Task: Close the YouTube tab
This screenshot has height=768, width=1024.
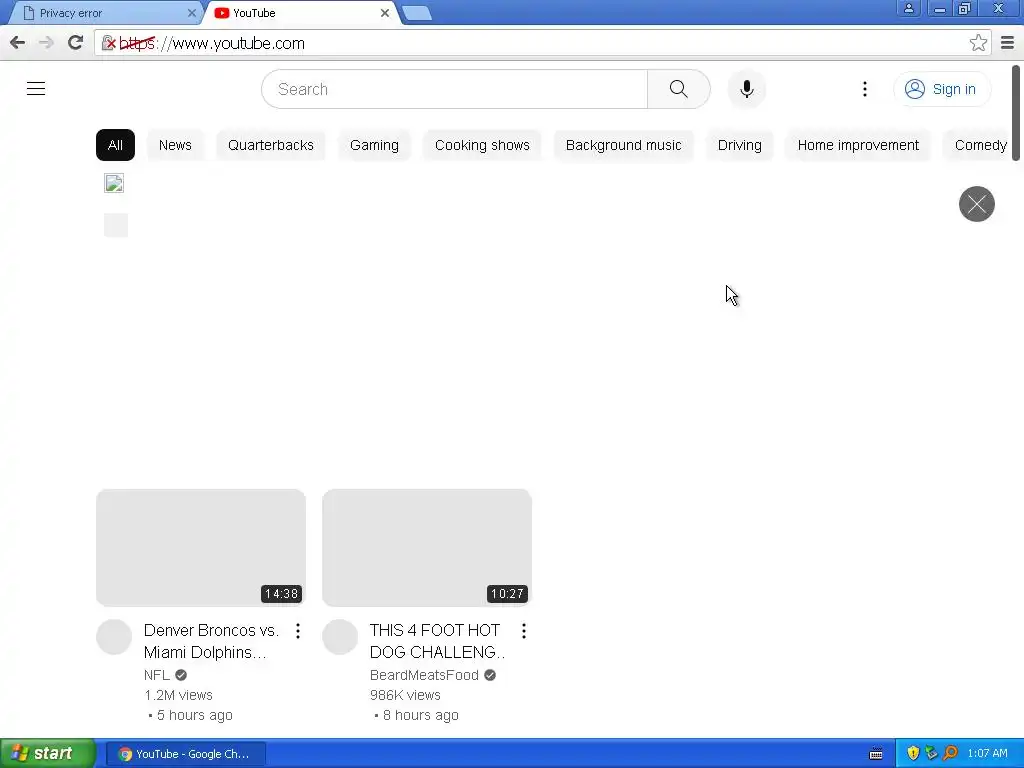Action: 385,13
